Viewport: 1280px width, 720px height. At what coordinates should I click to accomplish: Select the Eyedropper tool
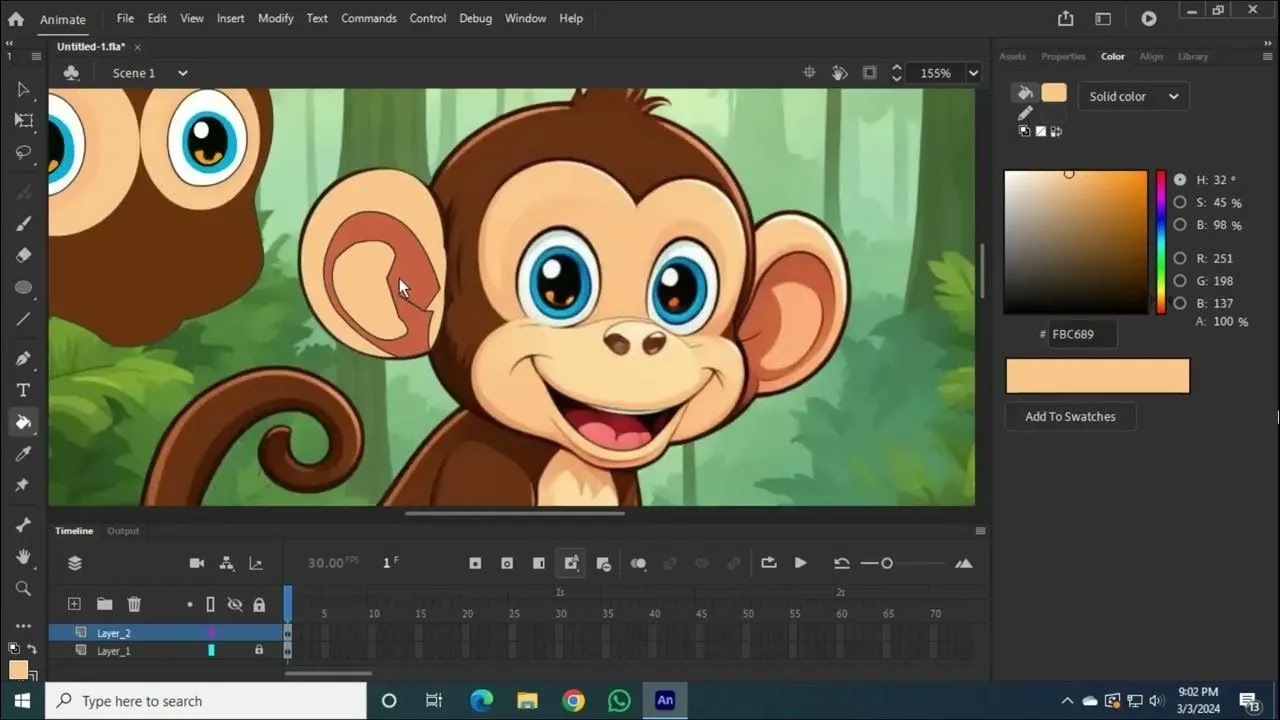pos(24,454)
